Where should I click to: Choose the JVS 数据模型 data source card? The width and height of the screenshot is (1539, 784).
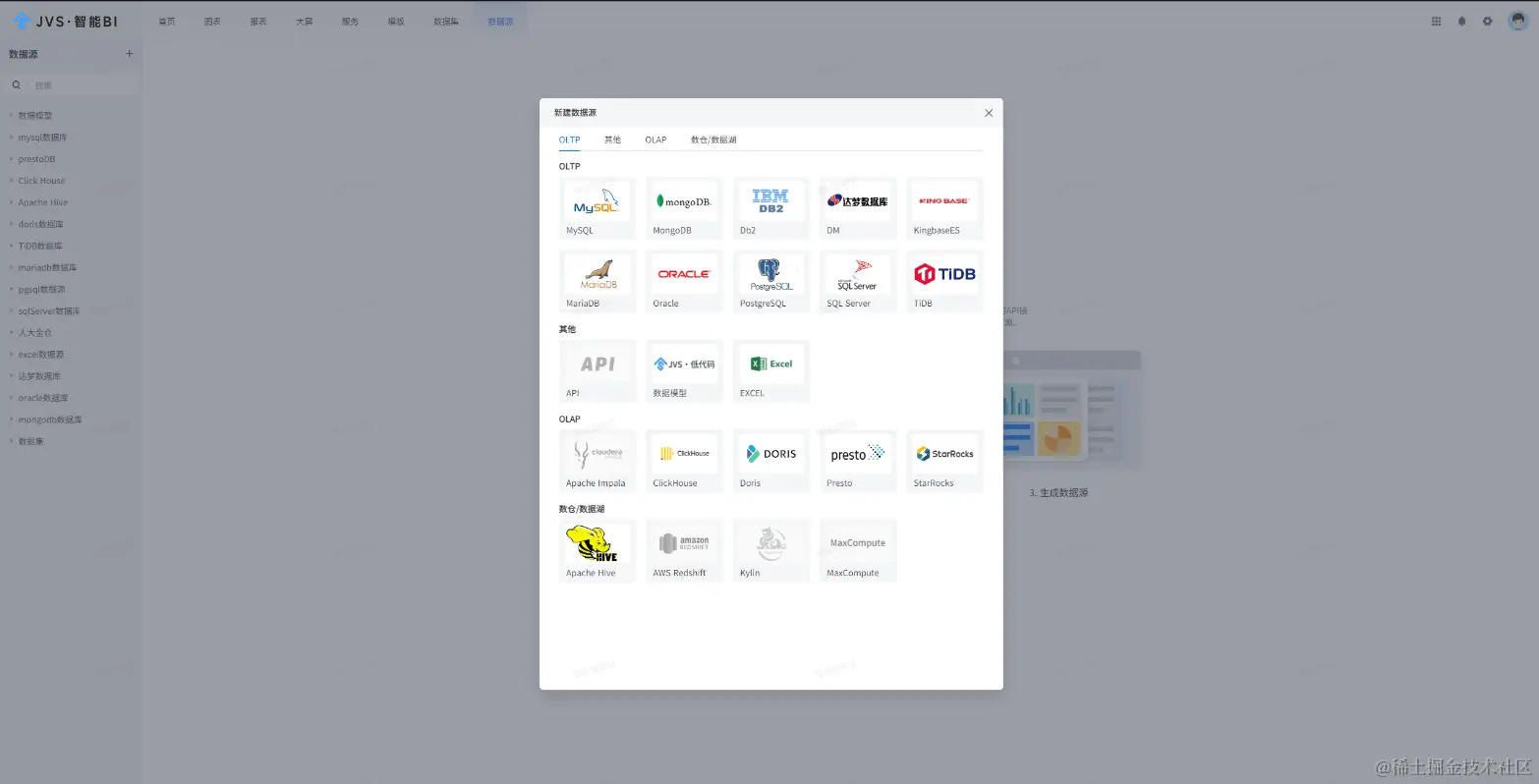pyautogui.click(x=684, y=371)
